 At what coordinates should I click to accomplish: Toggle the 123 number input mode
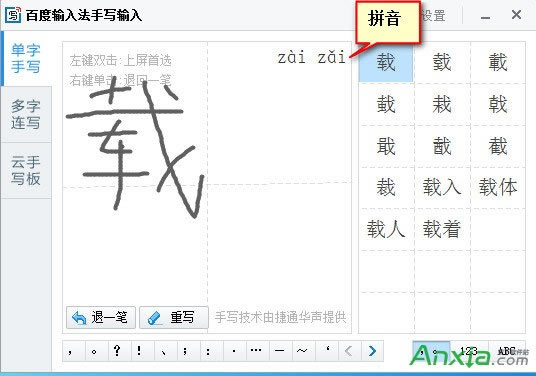(x=469, y=351)
